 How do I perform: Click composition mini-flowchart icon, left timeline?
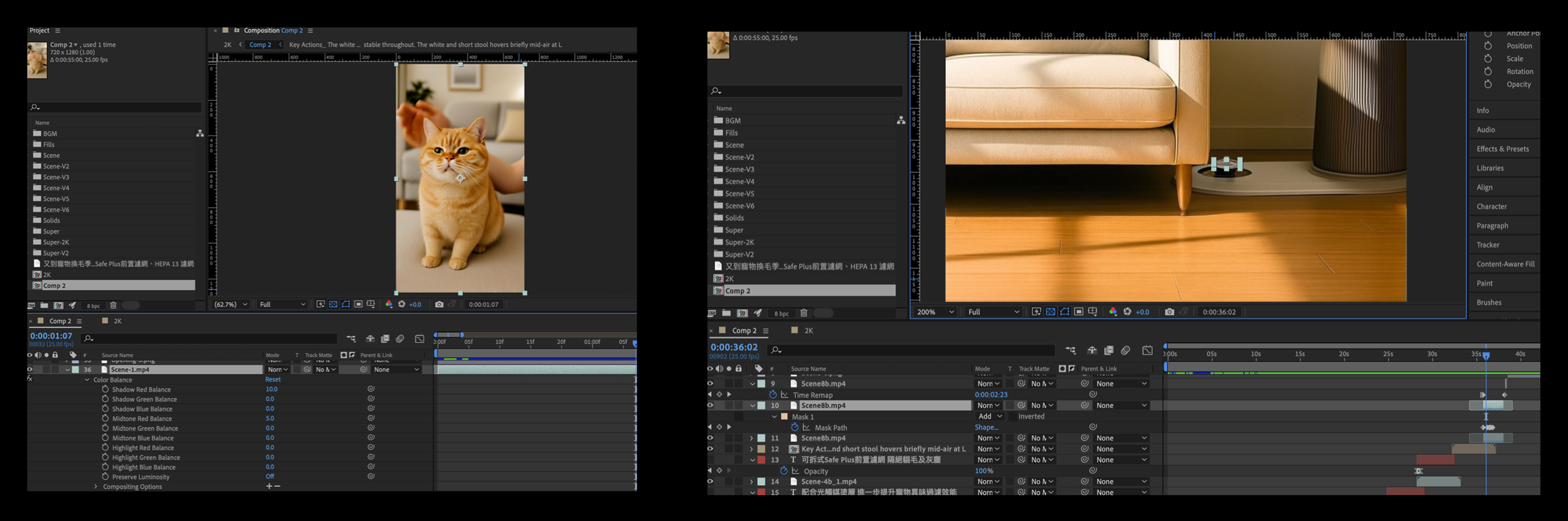click(351, 339)
